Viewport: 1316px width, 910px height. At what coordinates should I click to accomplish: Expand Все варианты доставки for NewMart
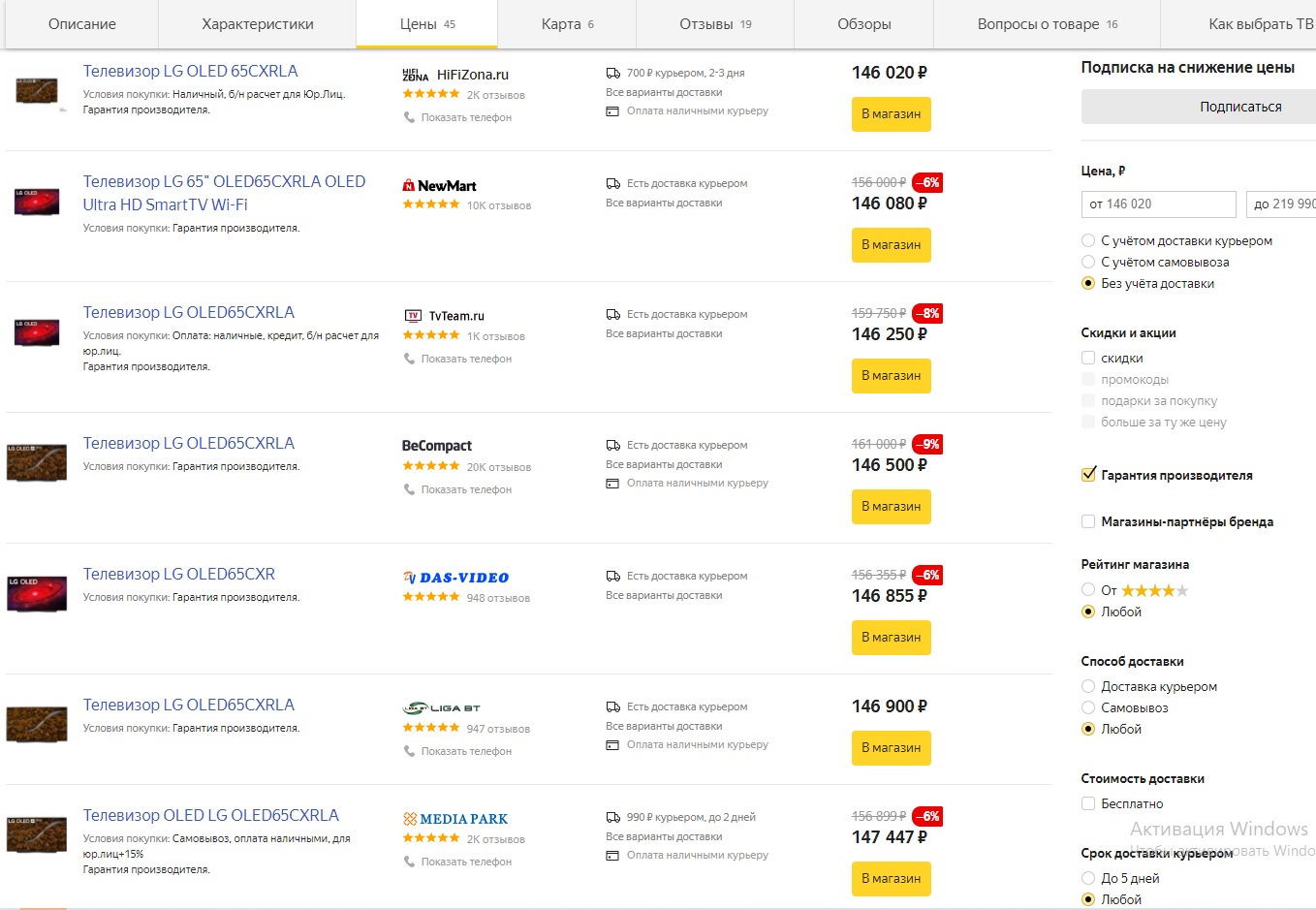[x=664, y=203]
